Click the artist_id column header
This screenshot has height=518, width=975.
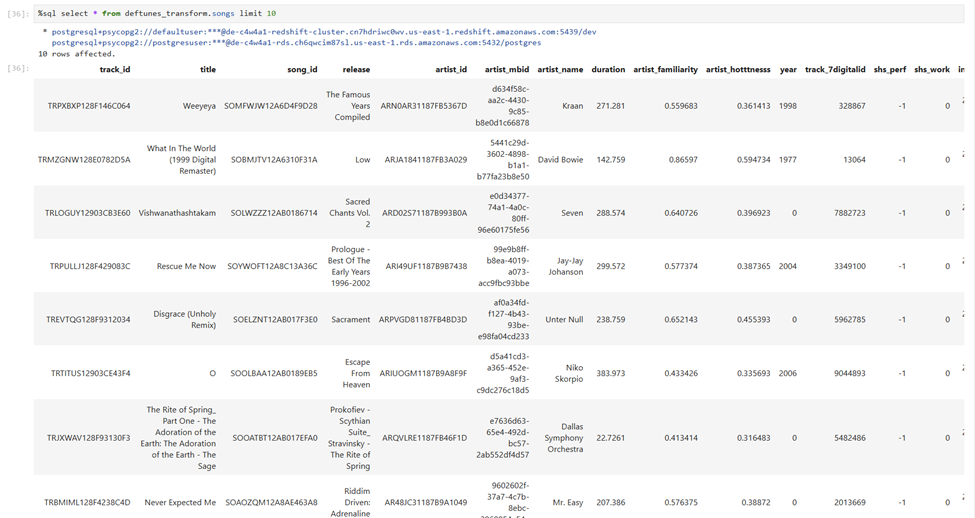[x=451, y=70]
